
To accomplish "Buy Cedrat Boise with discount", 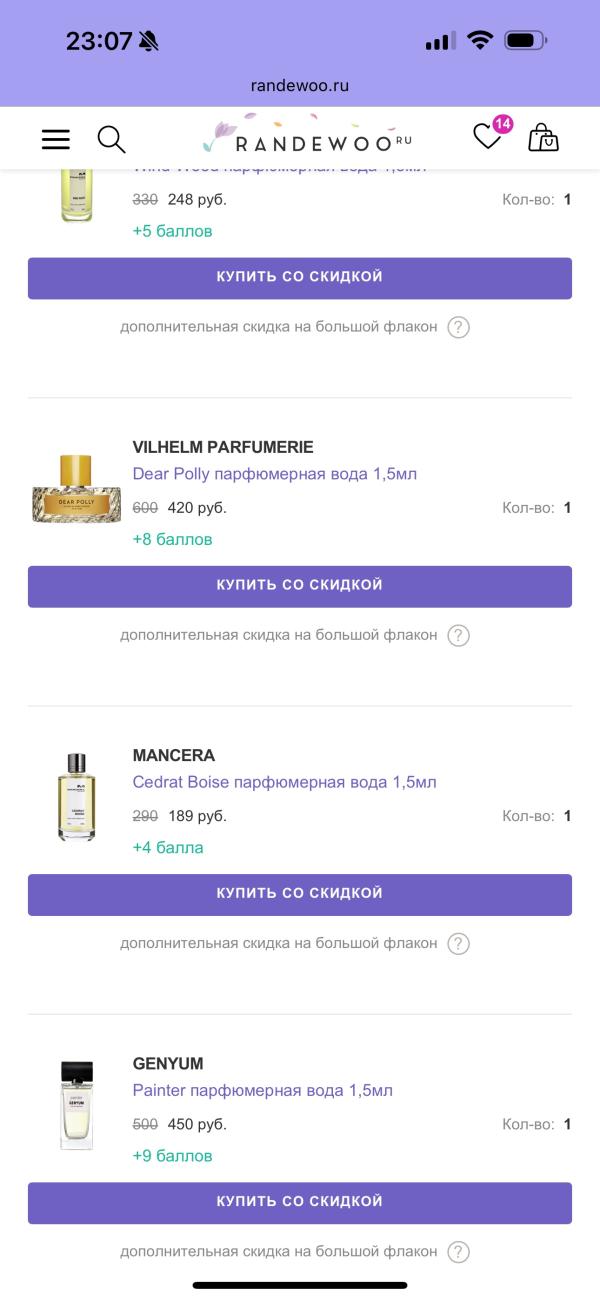I will coord(300,894).
